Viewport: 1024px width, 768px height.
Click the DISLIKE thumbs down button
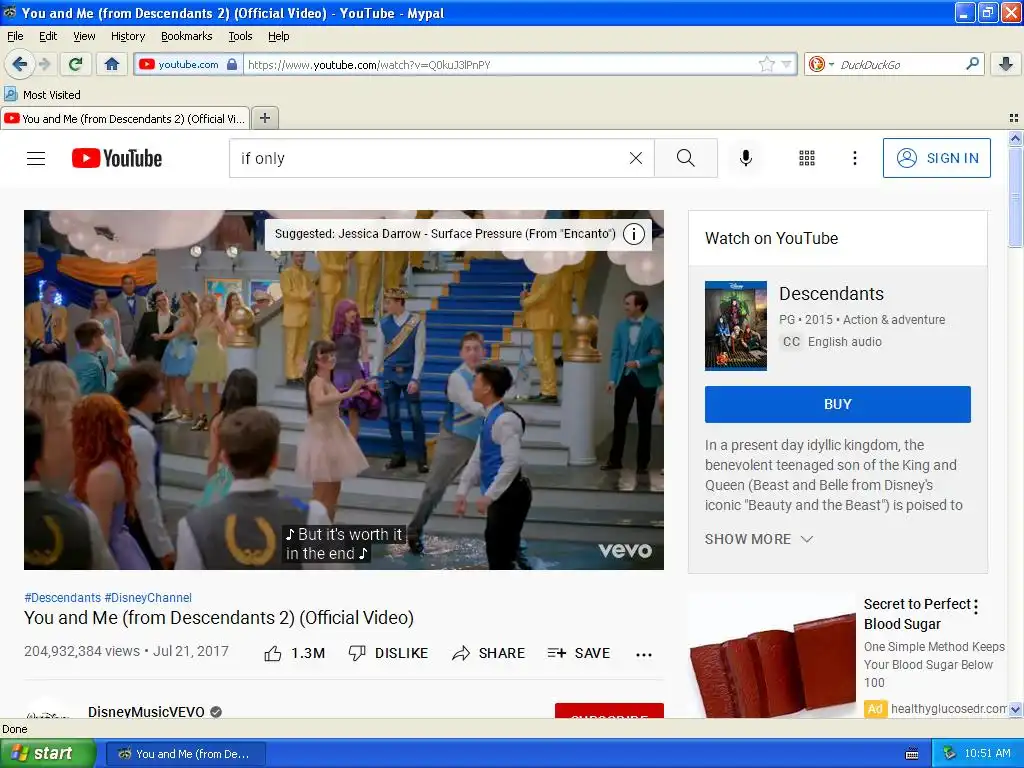click(389, 653)
